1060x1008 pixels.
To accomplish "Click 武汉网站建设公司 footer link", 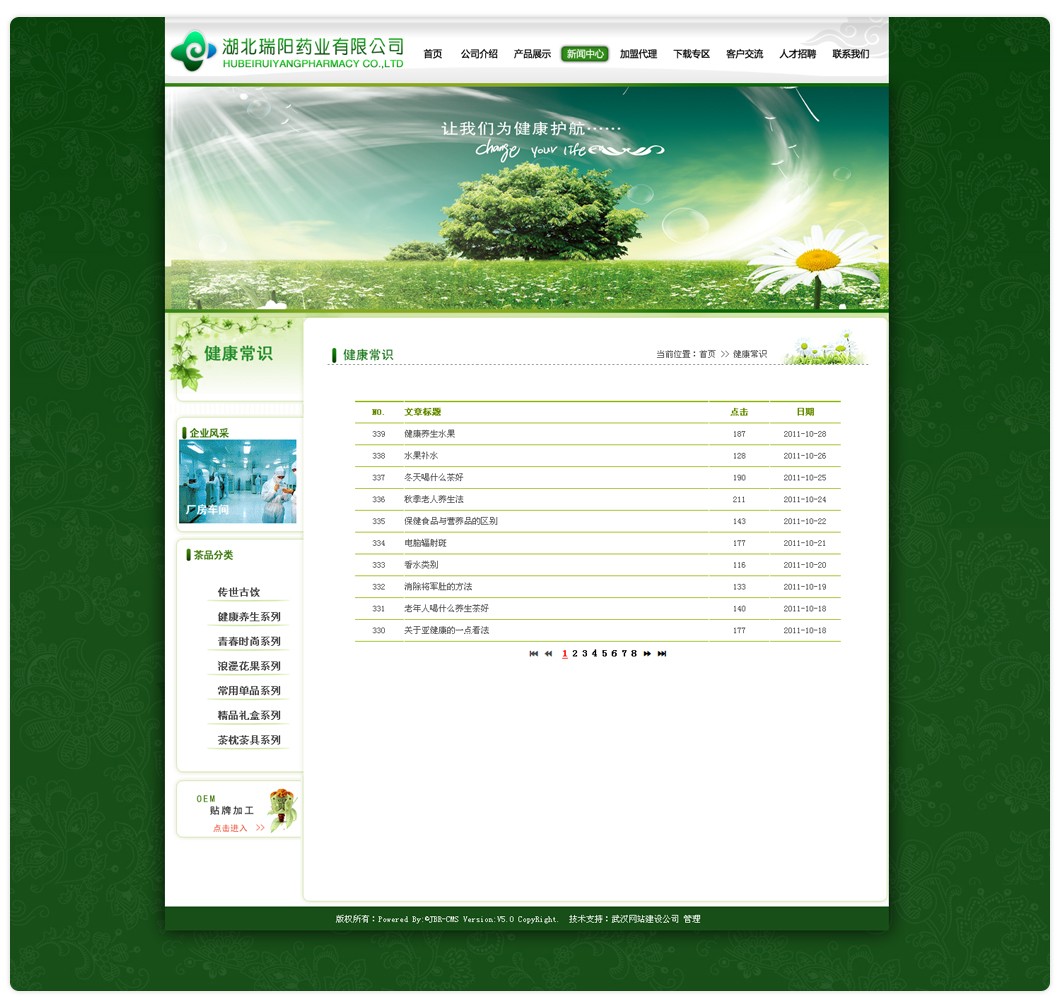I will coord(645,919).
